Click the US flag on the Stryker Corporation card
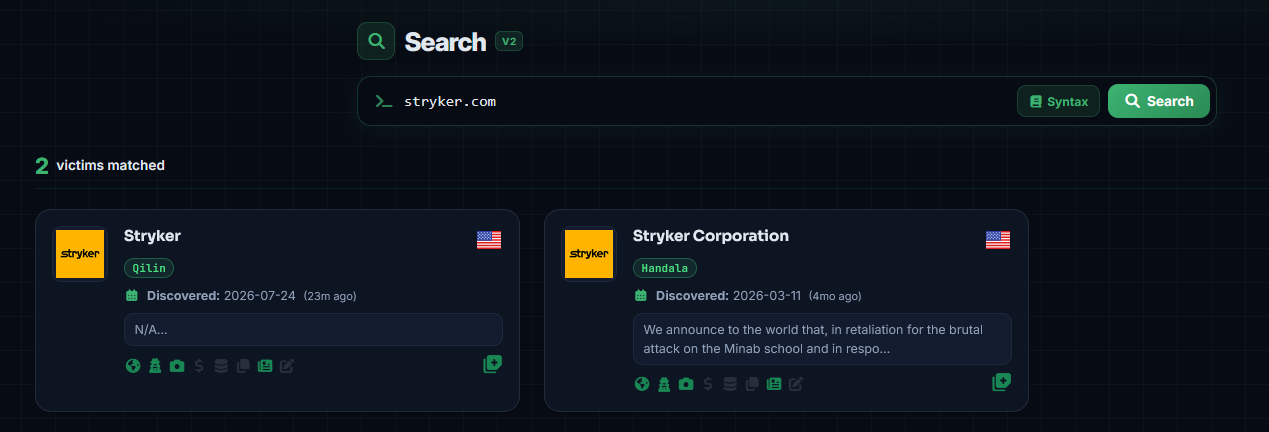The width and height of the screenshot is (1269, 432). 998,240
